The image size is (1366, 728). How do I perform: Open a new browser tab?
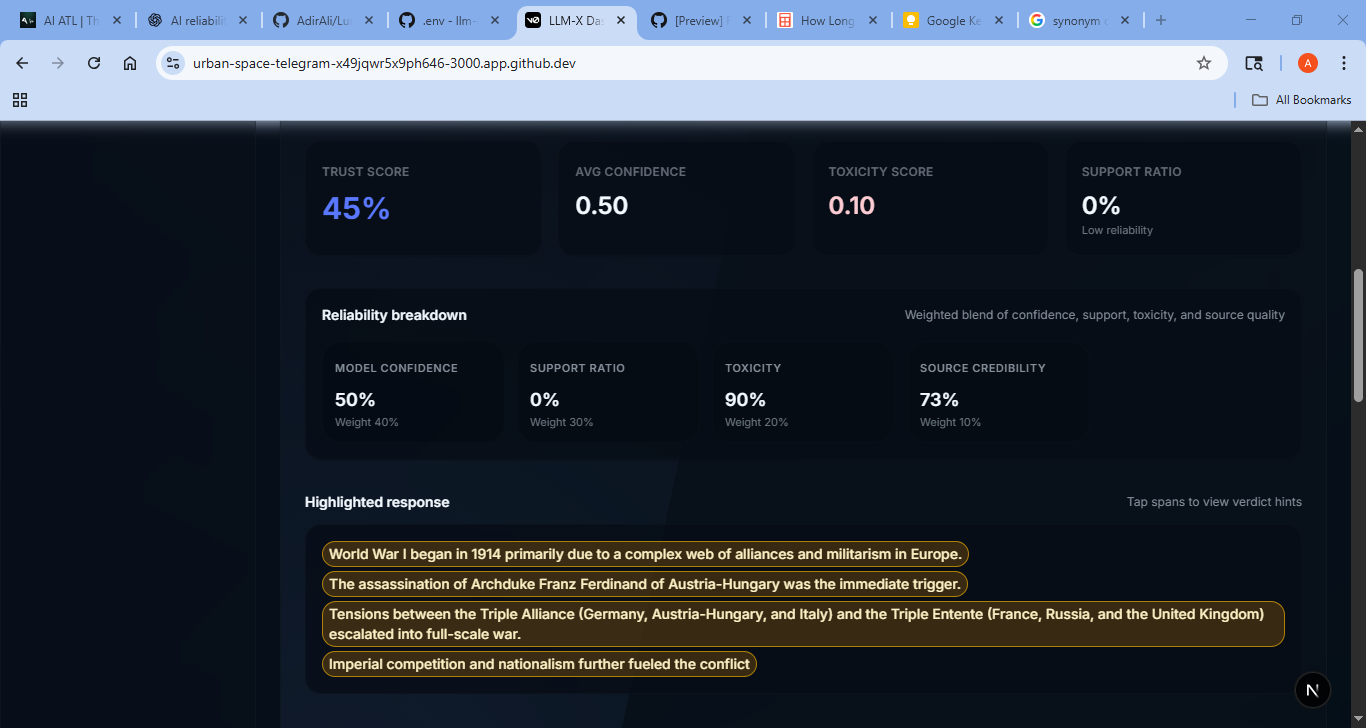click(x=1160, y=20)
